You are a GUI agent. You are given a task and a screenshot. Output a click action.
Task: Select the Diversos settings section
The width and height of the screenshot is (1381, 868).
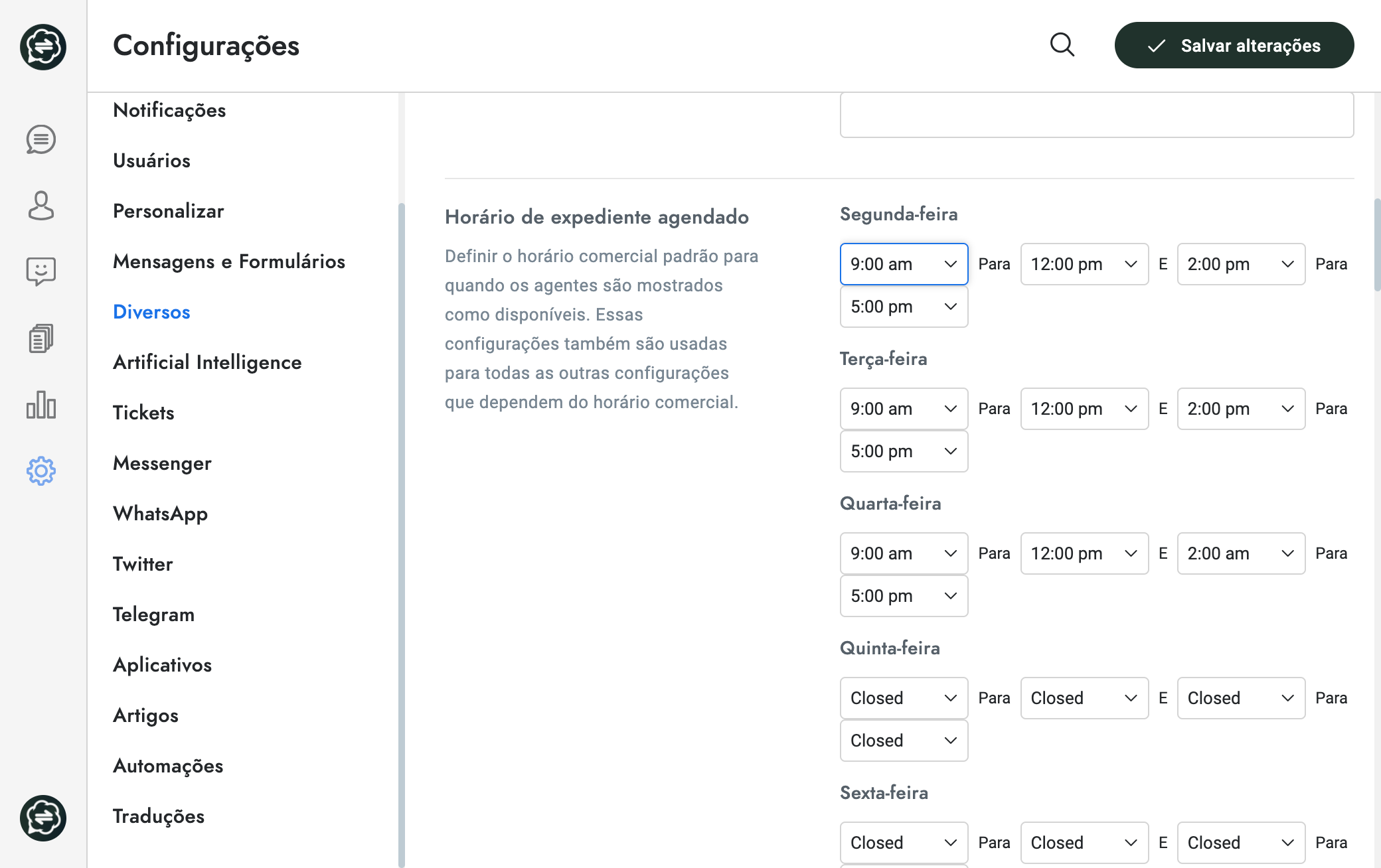point(151,312)
